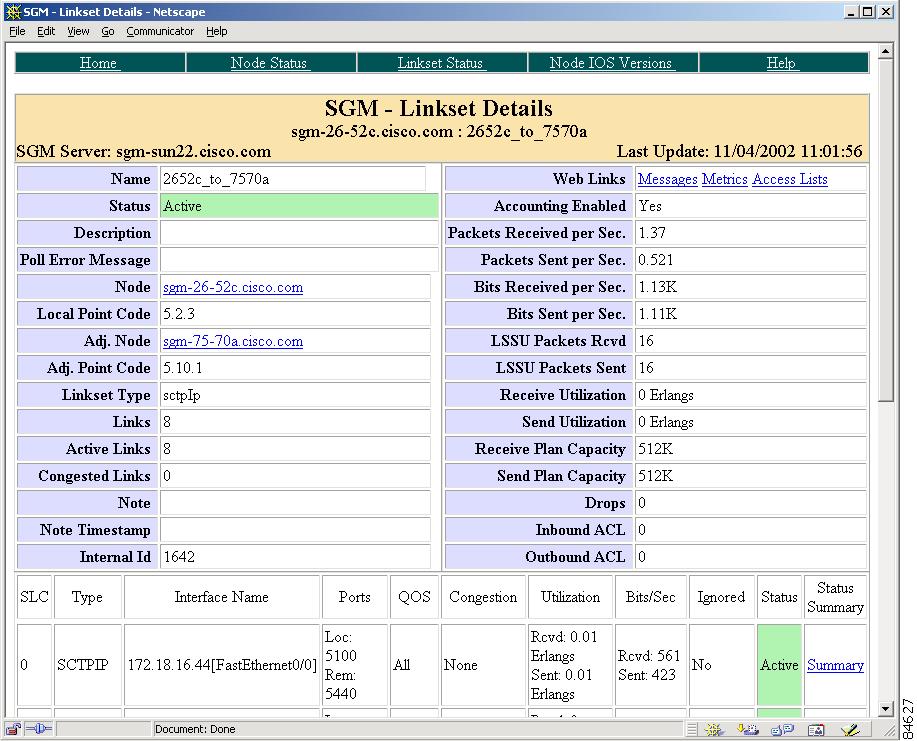The height and width of the screenshot is (741, 917).
Task: Open the mail Inbox component icon
Action: (x=747, y=729)
